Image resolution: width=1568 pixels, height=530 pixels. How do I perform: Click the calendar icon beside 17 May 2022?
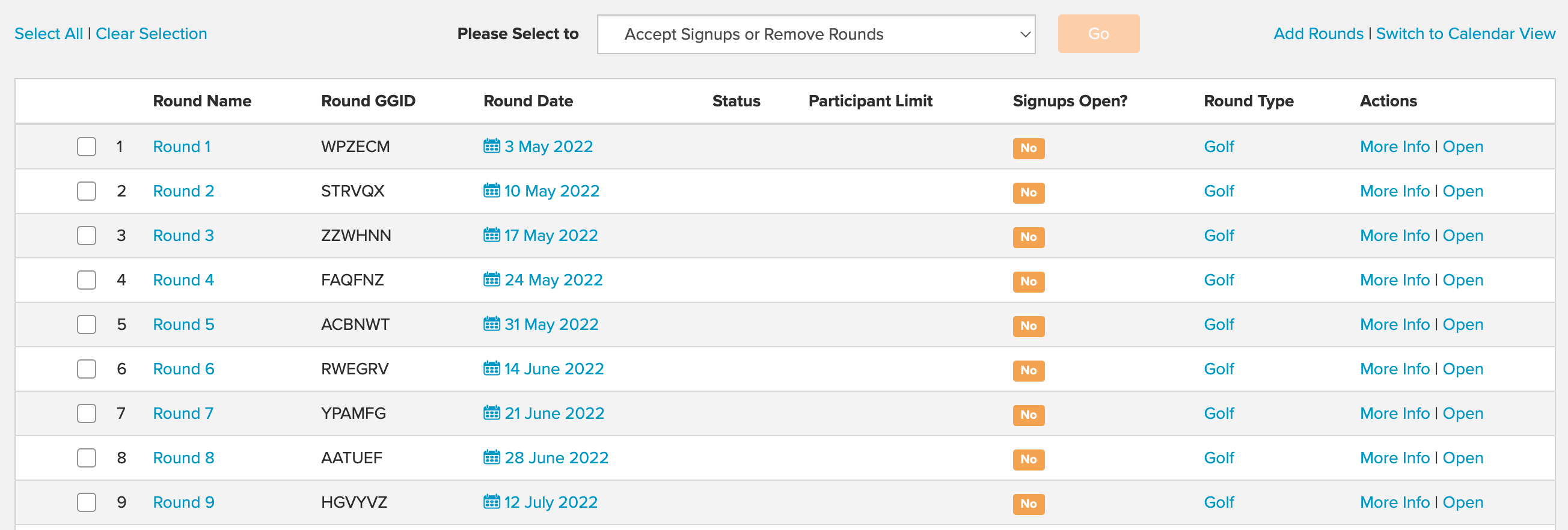point(491,235)
